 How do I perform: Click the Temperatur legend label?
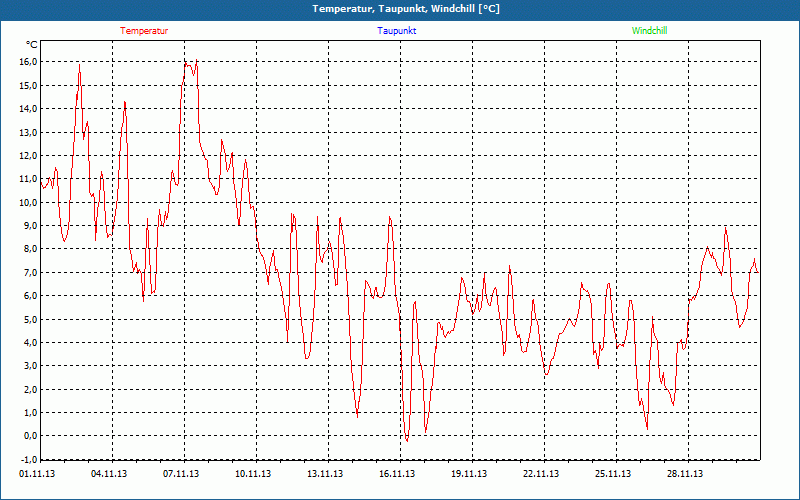pos(144,31)
